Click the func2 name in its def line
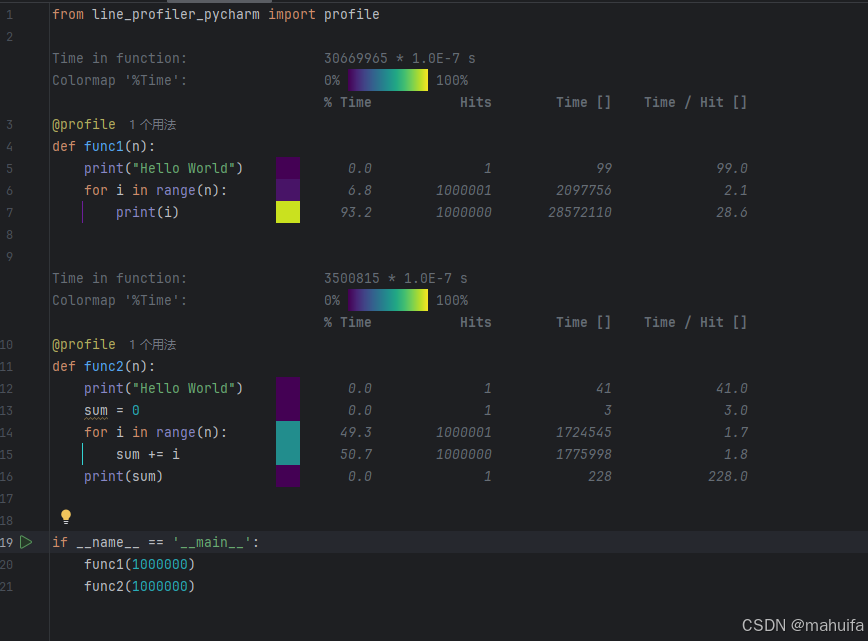This screenshot has width=868, height=641. 104,366
